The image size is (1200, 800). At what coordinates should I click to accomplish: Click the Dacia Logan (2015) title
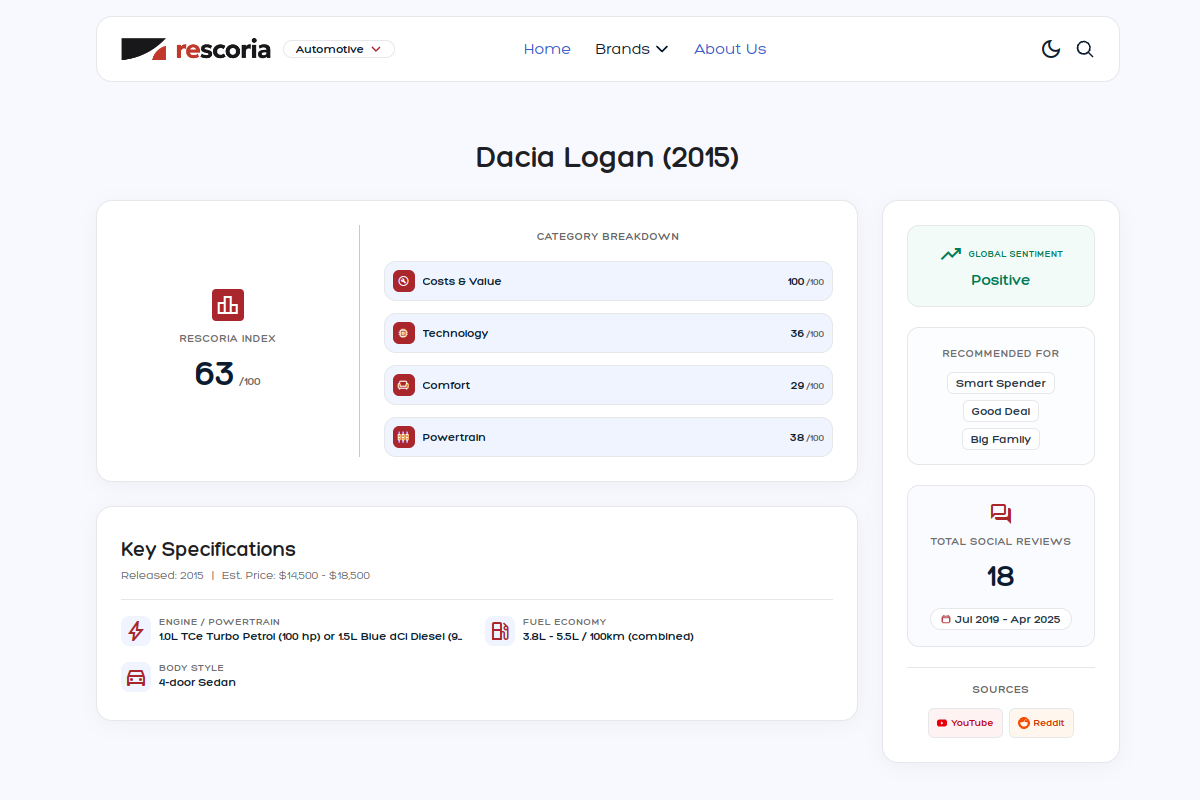(607, 157)
